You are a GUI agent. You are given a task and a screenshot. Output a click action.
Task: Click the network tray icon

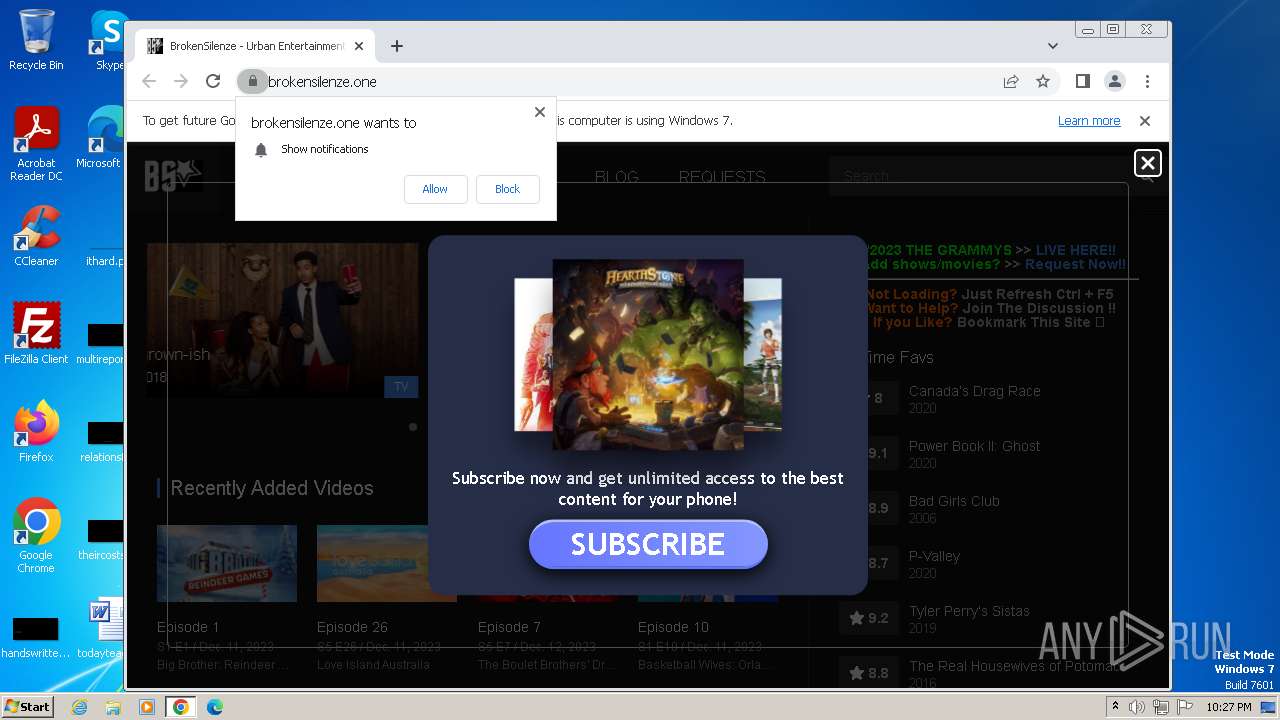1161,707
